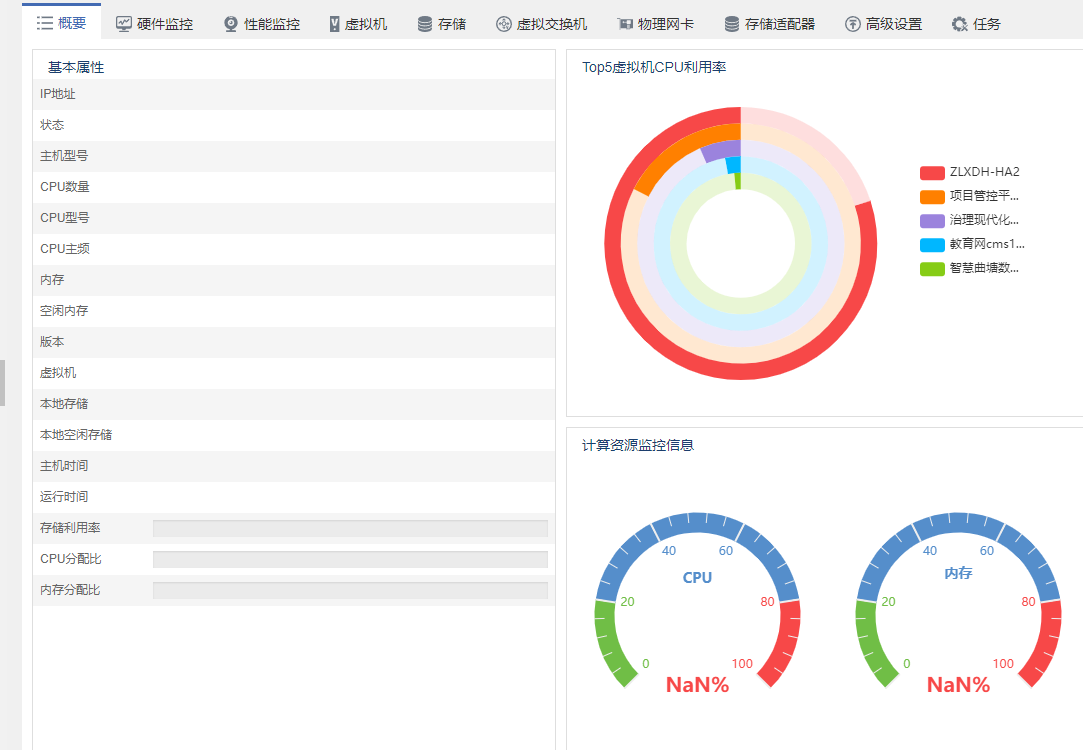Click the CPU主频 property row
Image resolution: width=1083 pixels, height=750 pixels.
[x=294, y=249]
